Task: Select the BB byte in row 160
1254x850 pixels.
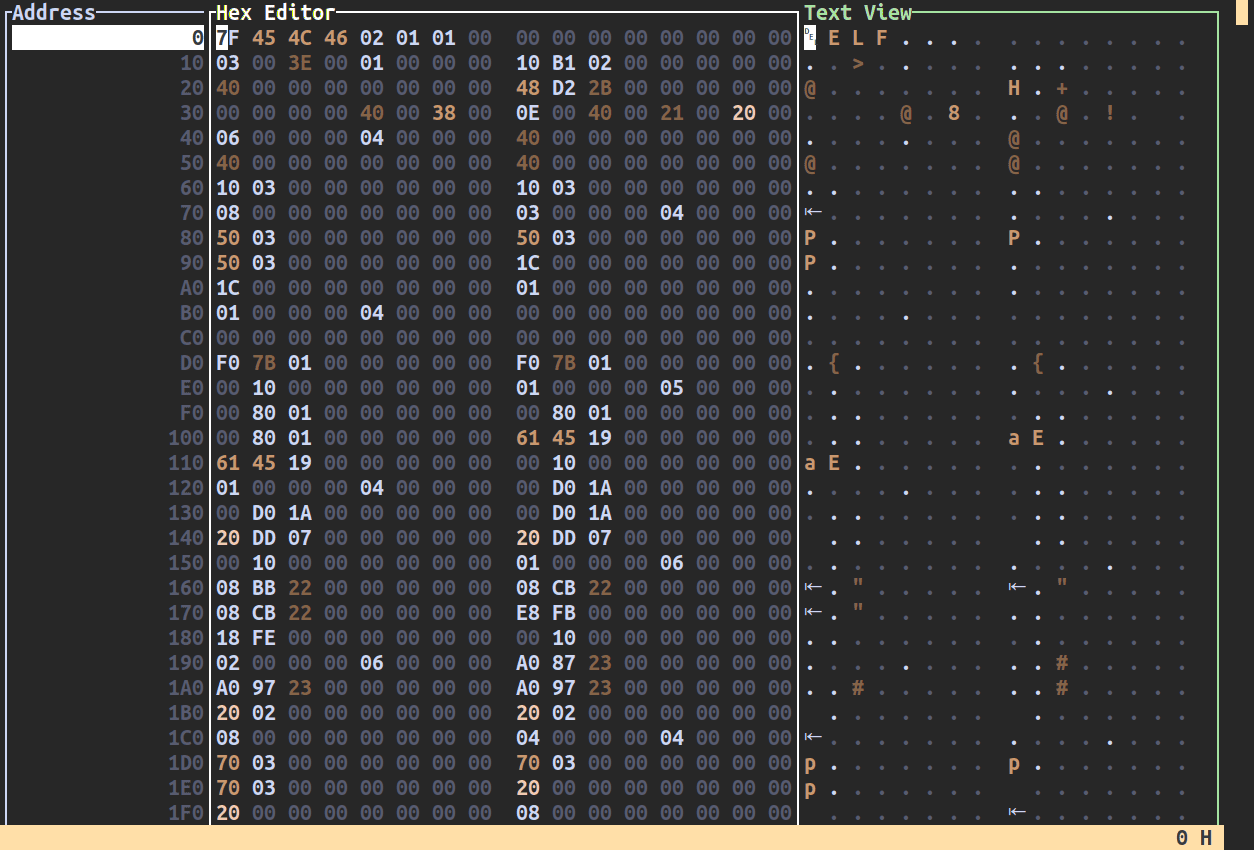Action: 264,587
